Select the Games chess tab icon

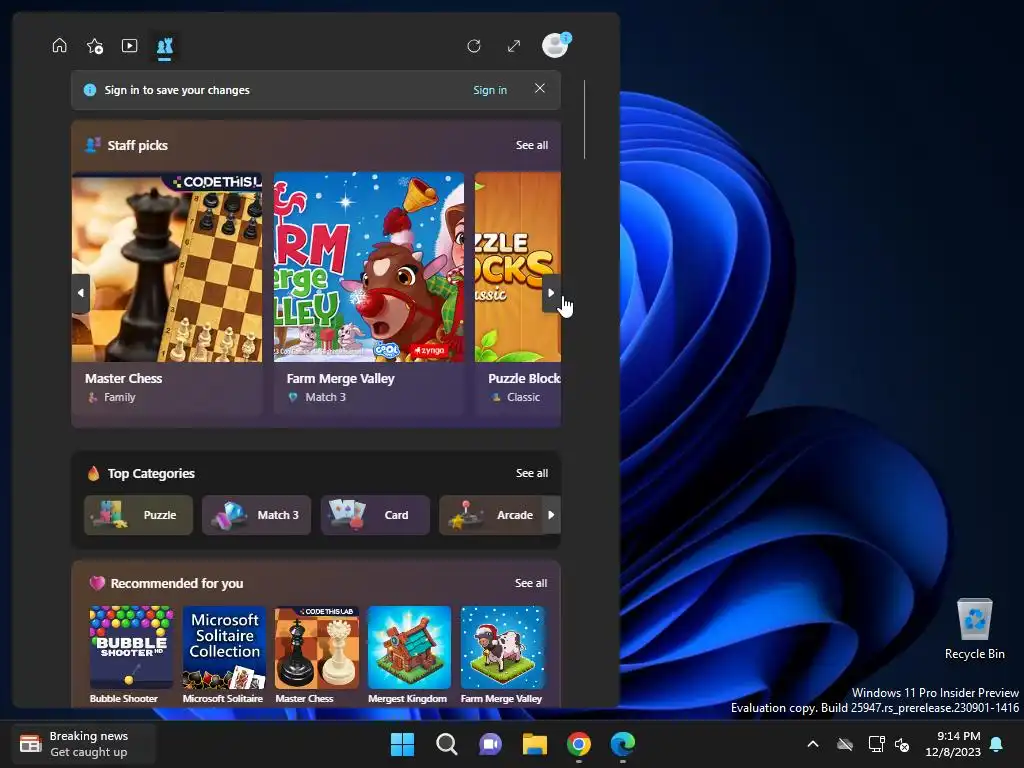click(165, 46)
